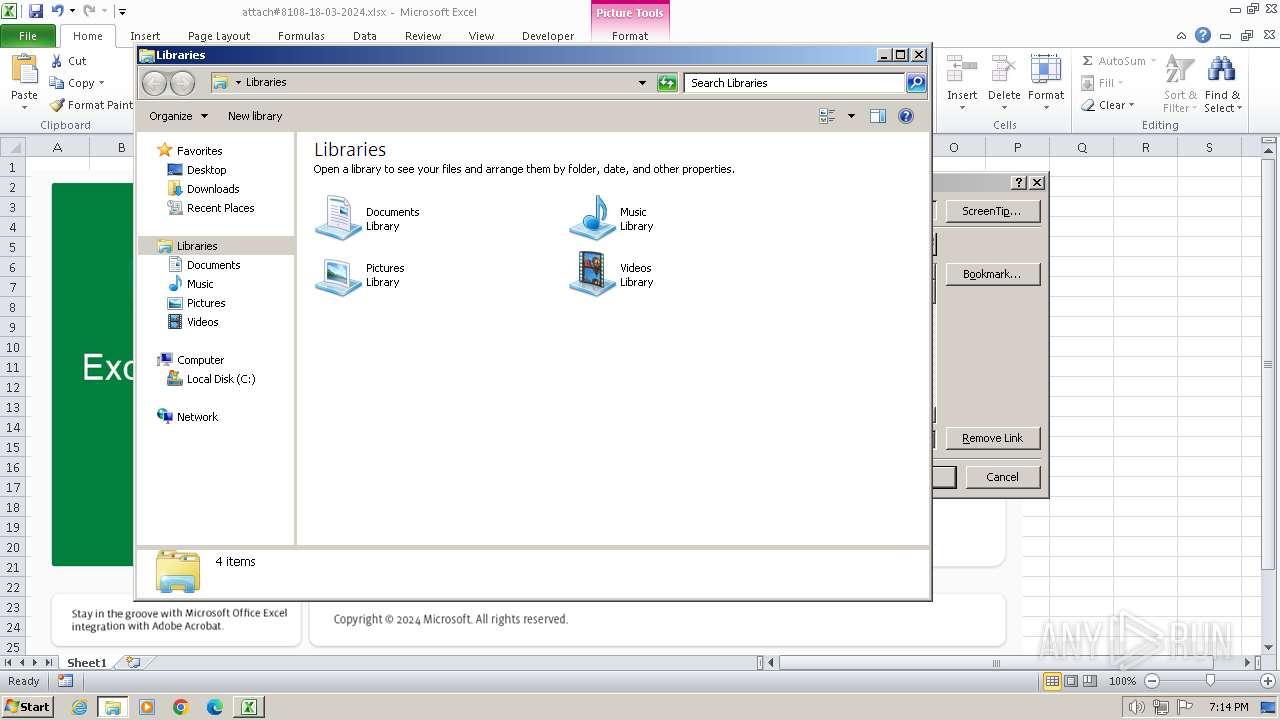The width and height of the screenshot is (1280, 720).
Task: Click the Excel Save icon in quick access toolbar
Action: pyautogui.click(x=36, y=11)
